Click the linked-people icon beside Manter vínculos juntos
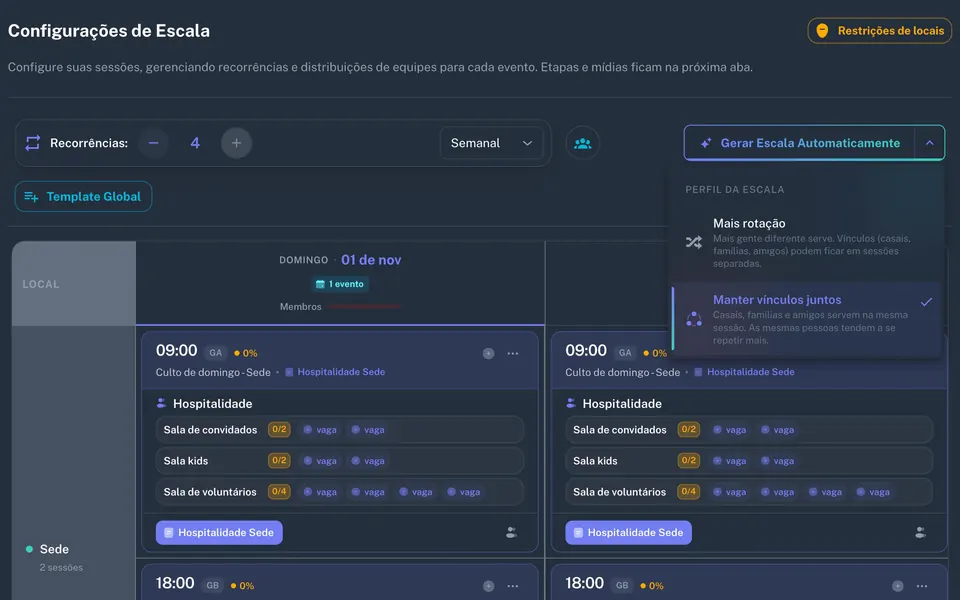Screen dimensions: 960x600 tap(694, 319)
